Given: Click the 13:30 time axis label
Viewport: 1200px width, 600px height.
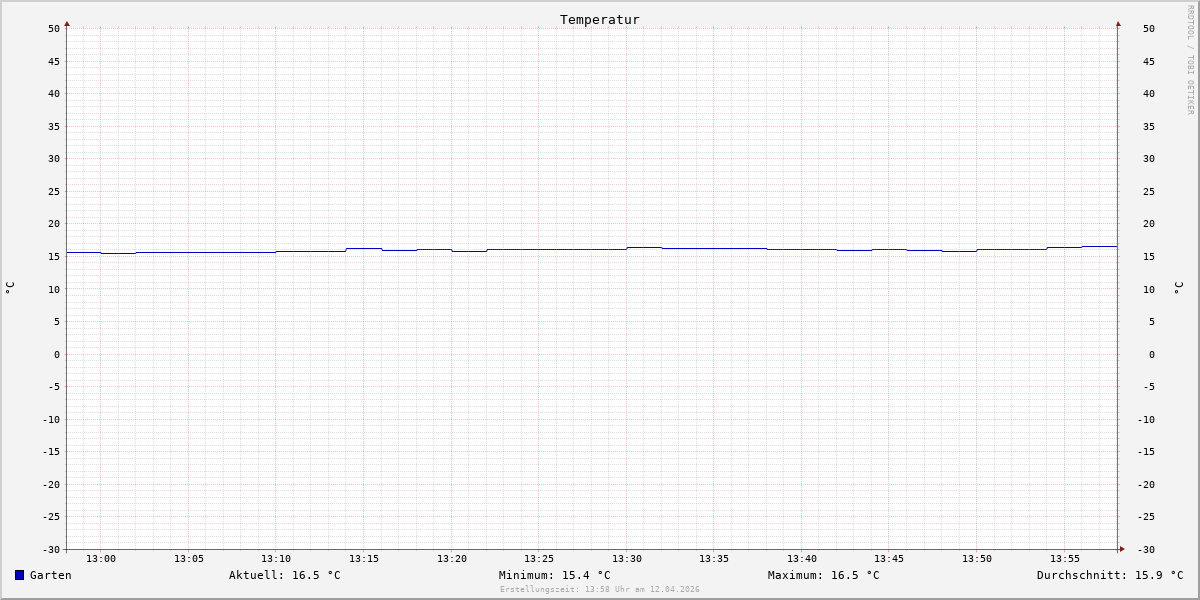Looking at the screenshot, I should (627, 558).
